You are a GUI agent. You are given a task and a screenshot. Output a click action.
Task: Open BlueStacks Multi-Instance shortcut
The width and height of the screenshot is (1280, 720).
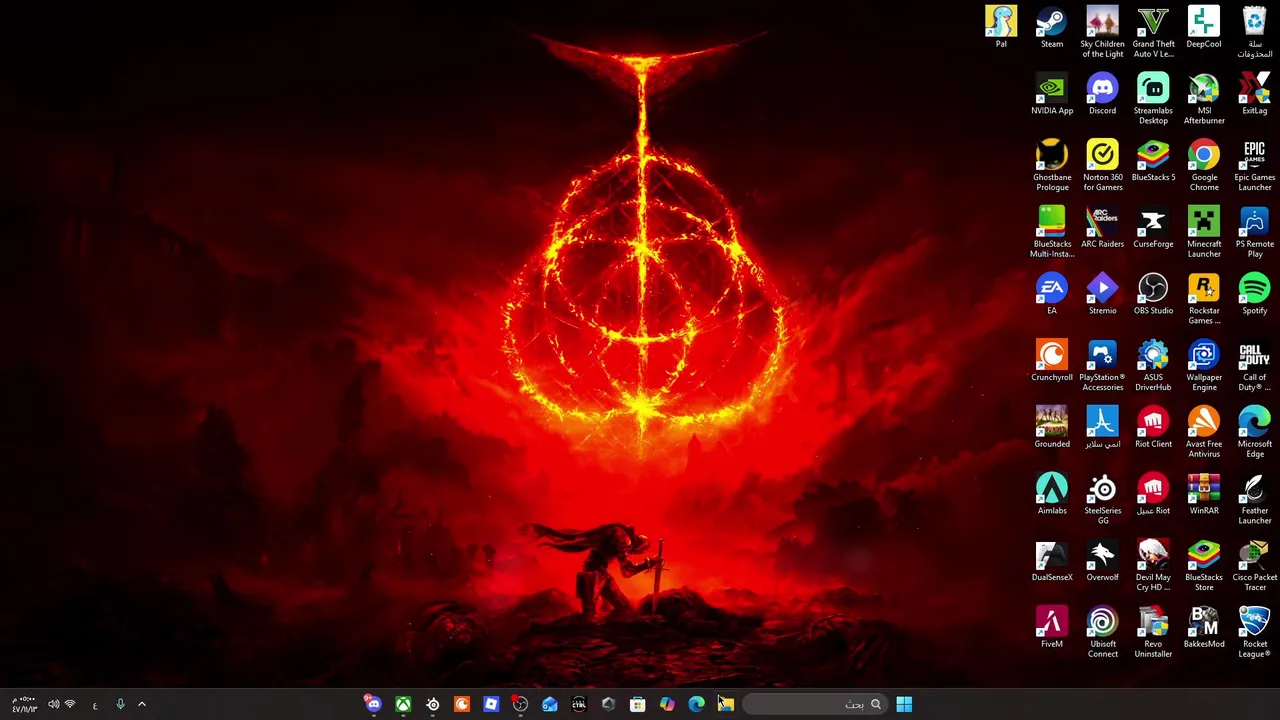tap(1052, 233)
